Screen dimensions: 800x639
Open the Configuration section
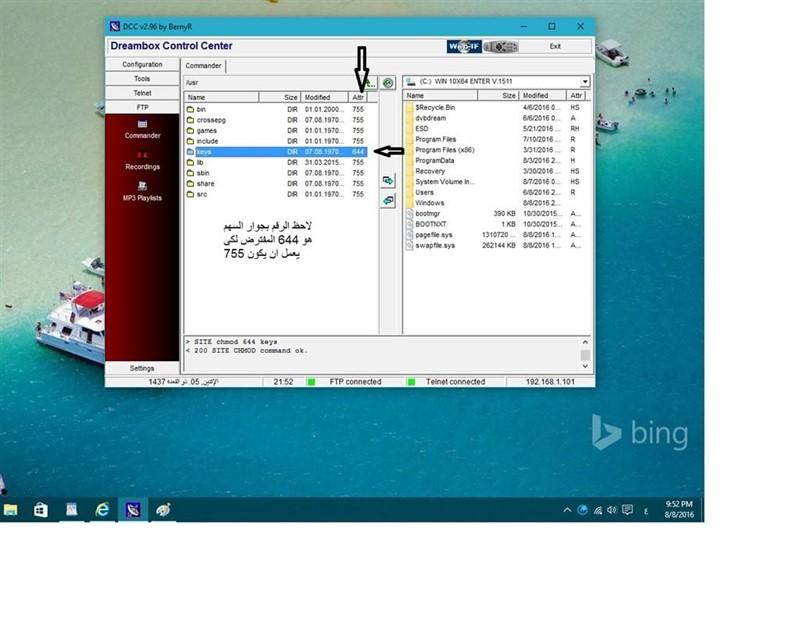click(142, 64)
